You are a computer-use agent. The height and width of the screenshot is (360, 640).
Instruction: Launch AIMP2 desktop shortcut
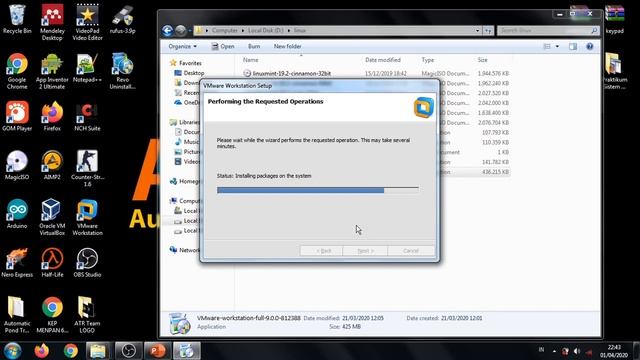click(x=52, y=165)
